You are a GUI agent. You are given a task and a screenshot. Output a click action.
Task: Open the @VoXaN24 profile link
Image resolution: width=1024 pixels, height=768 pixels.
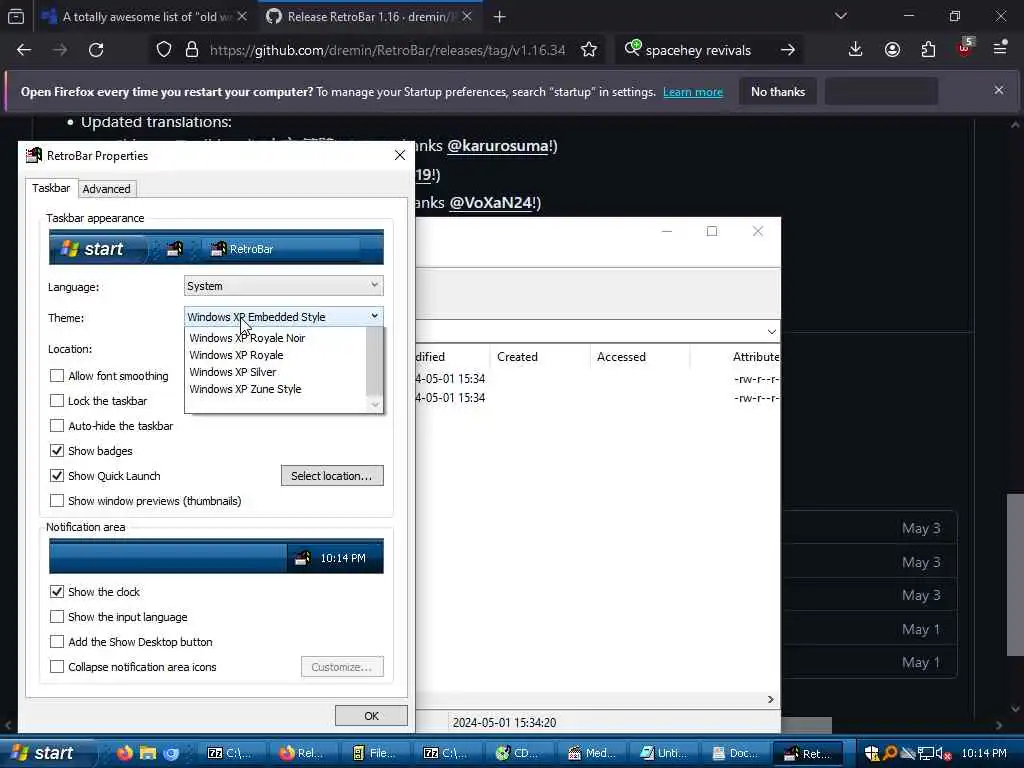[x=491, y=202]
